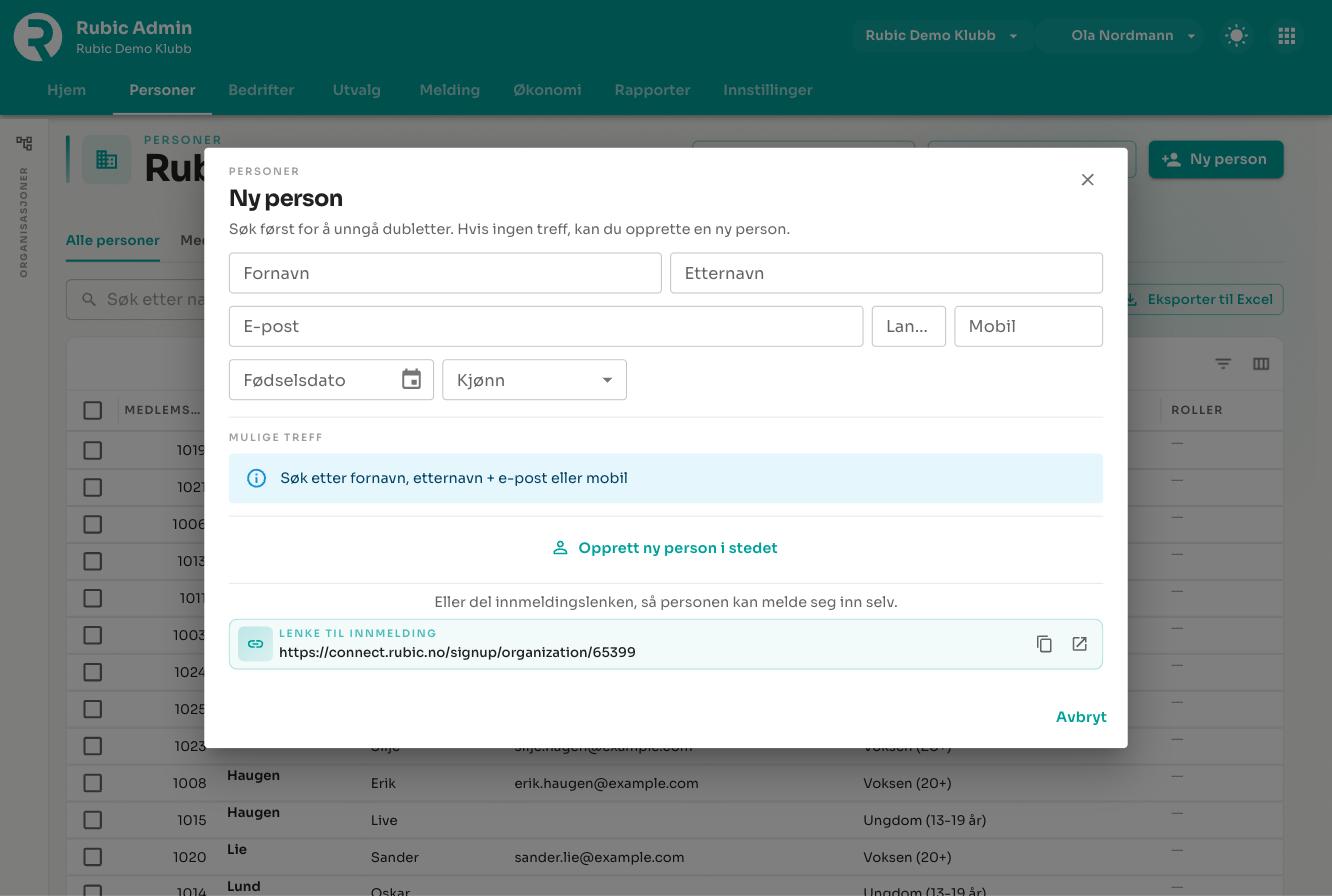1332x896 pixels.
Task: Open the country code Lan... field
Action: point(909,326)
